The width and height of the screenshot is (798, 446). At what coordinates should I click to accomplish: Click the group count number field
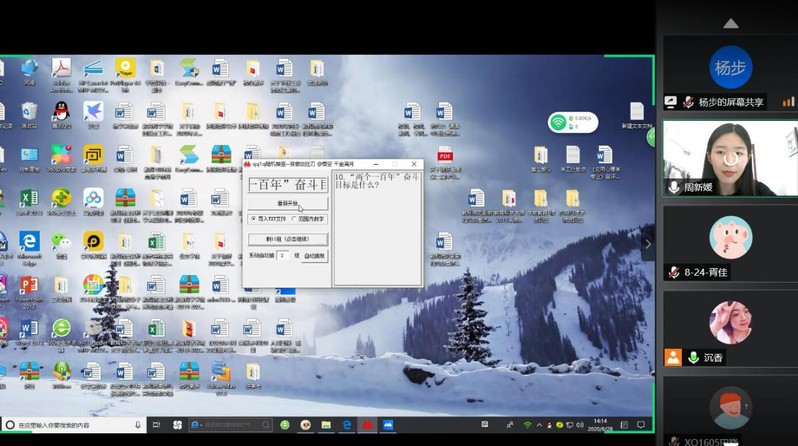coord(282,256)
